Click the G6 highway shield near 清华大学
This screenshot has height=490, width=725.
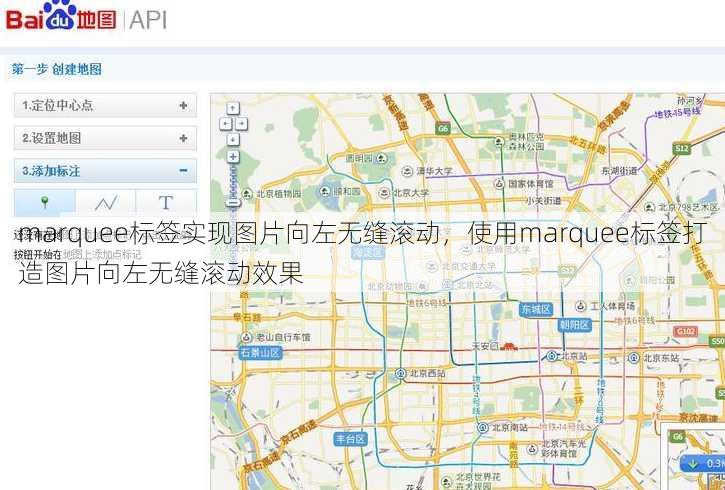tap(443, 129)
